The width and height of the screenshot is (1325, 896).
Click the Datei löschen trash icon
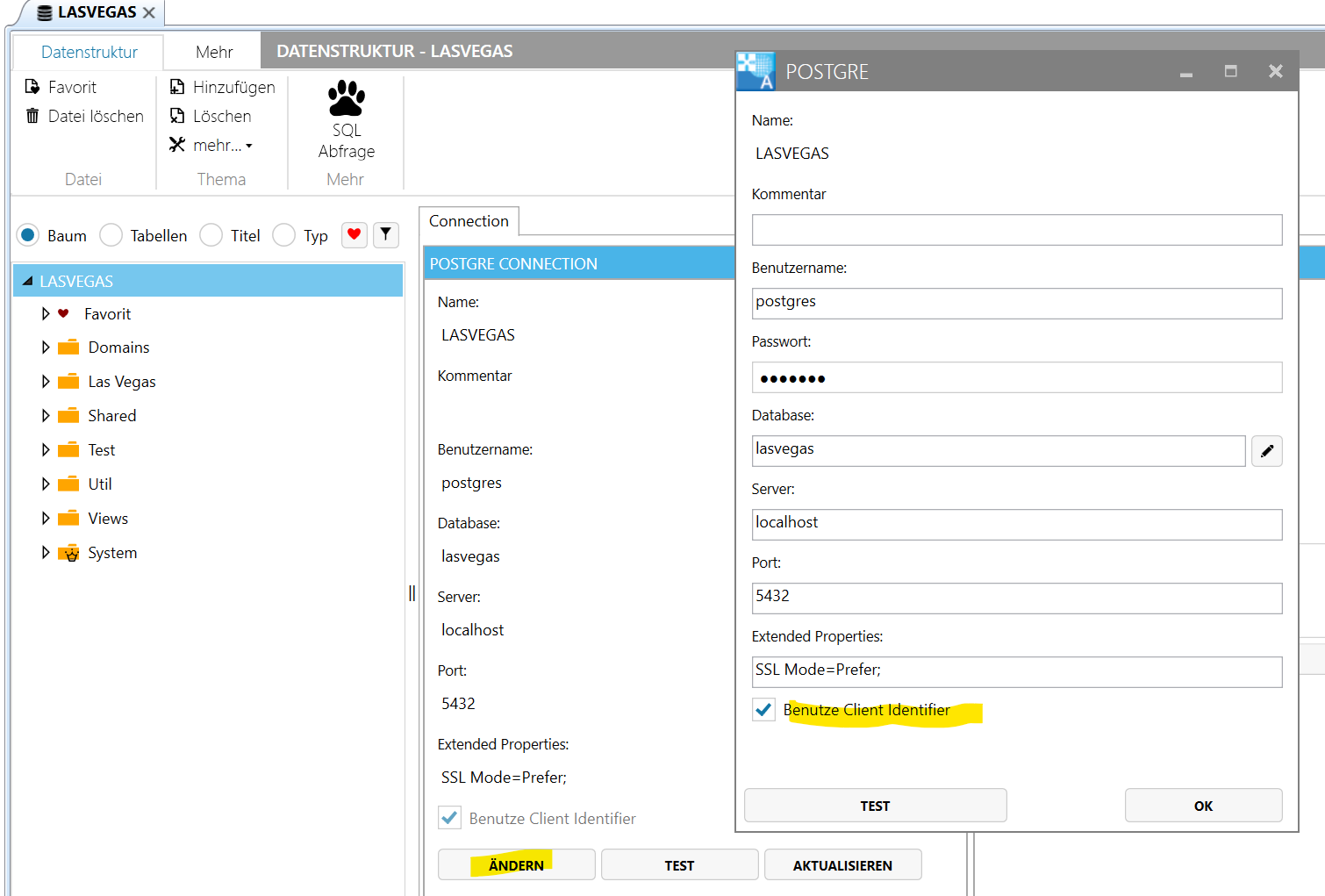click(x=32, y=116)
